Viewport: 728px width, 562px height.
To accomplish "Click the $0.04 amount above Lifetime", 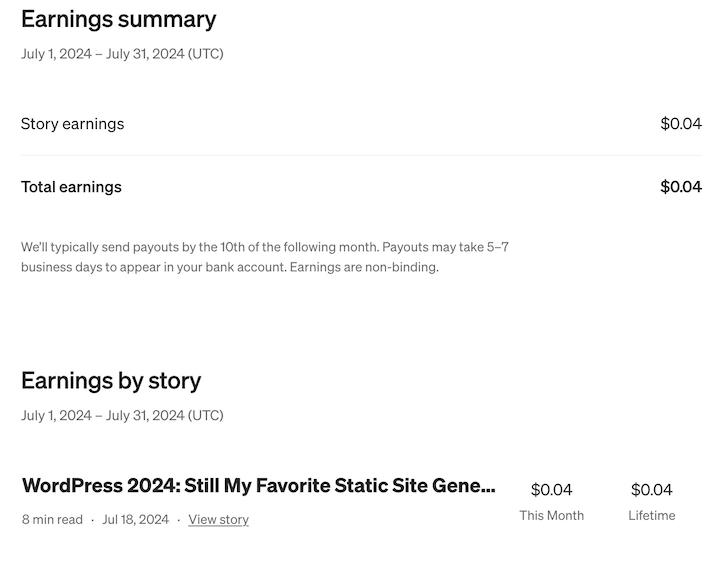I will 651,490.
